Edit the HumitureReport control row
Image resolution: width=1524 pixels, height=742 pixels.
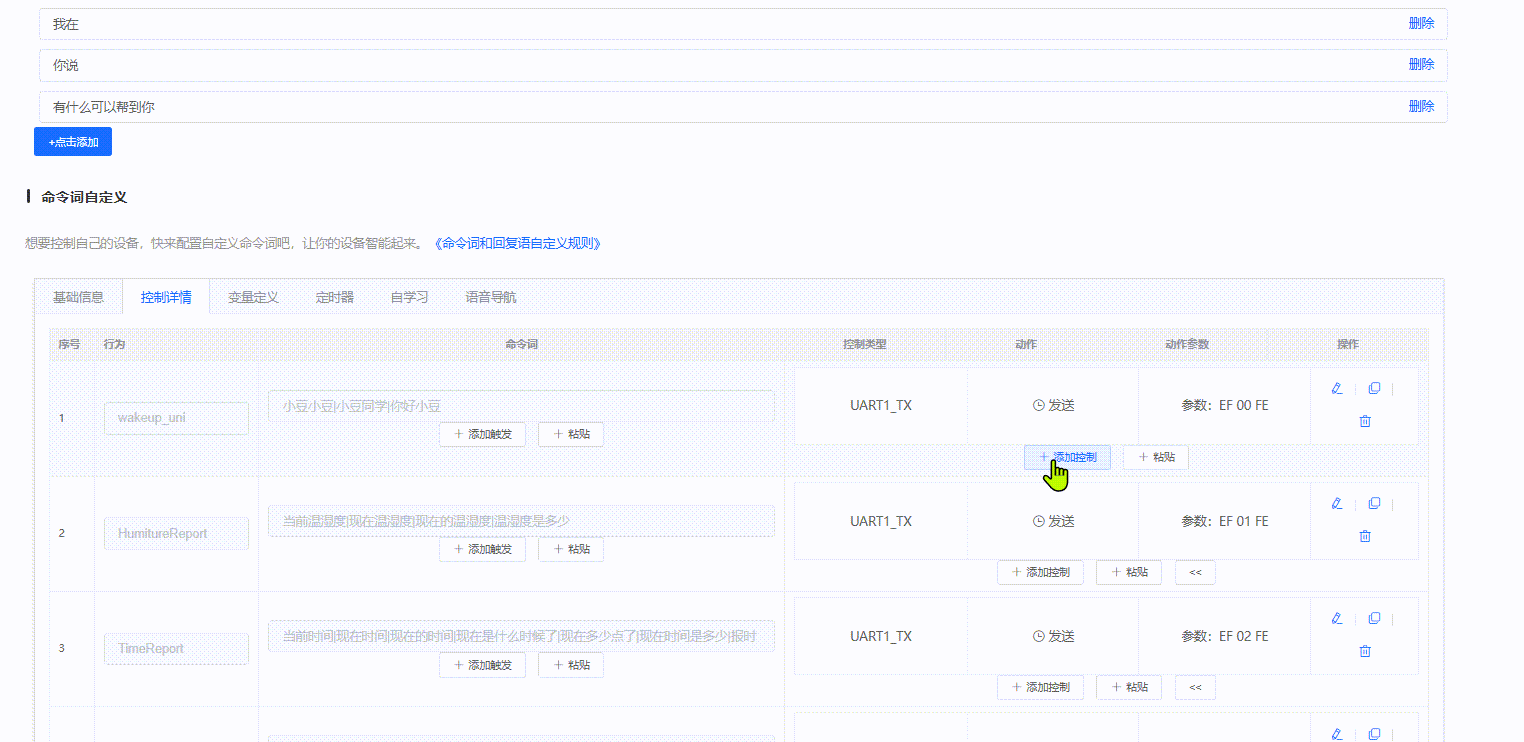1337,504
